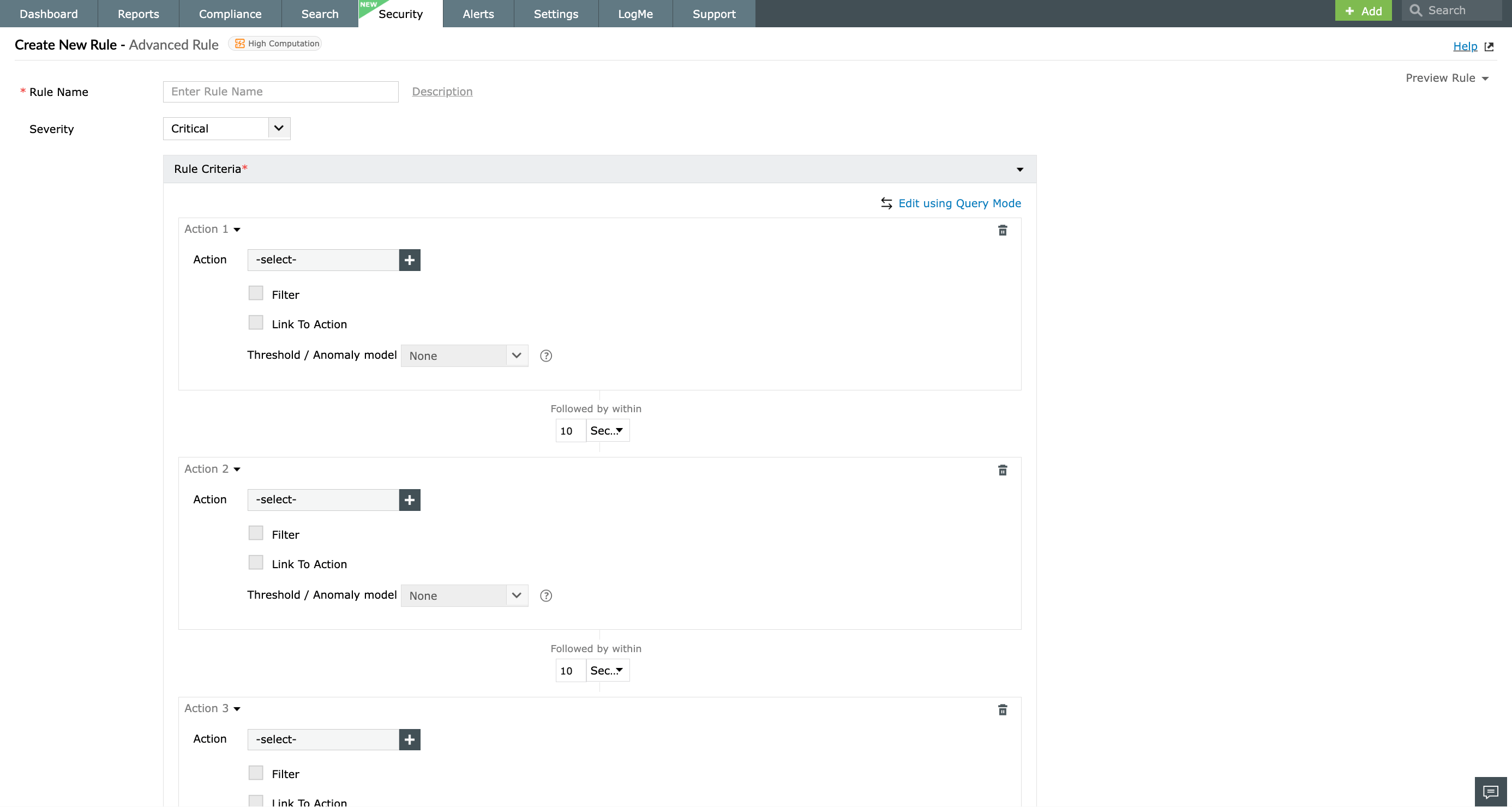The width and height of the screenshot is (1512, 807).
Task: Delete Action 1 using trash icon
Action: pos(1002,230)
